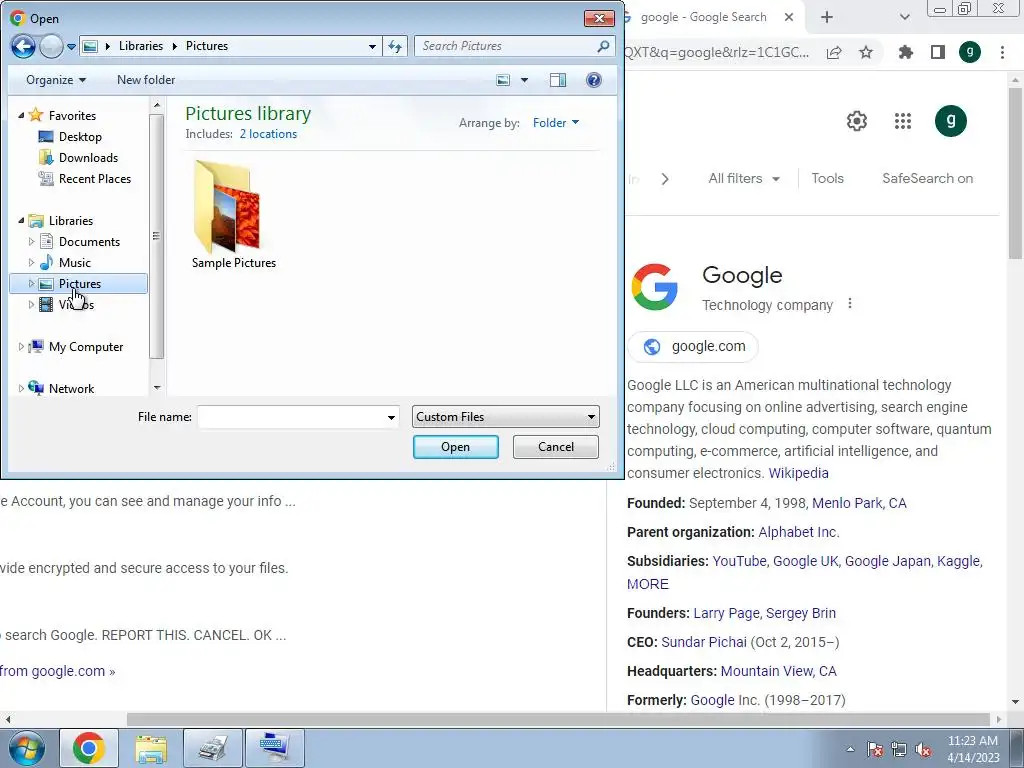Collapse the Libraries tree node
The image size is (1024, 768).
point(21,221)
